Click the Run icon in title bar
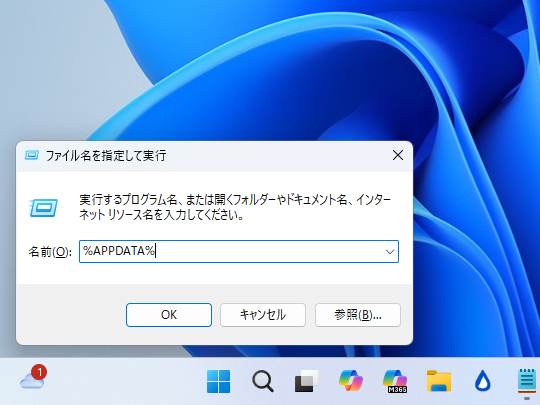 [32, 156]
